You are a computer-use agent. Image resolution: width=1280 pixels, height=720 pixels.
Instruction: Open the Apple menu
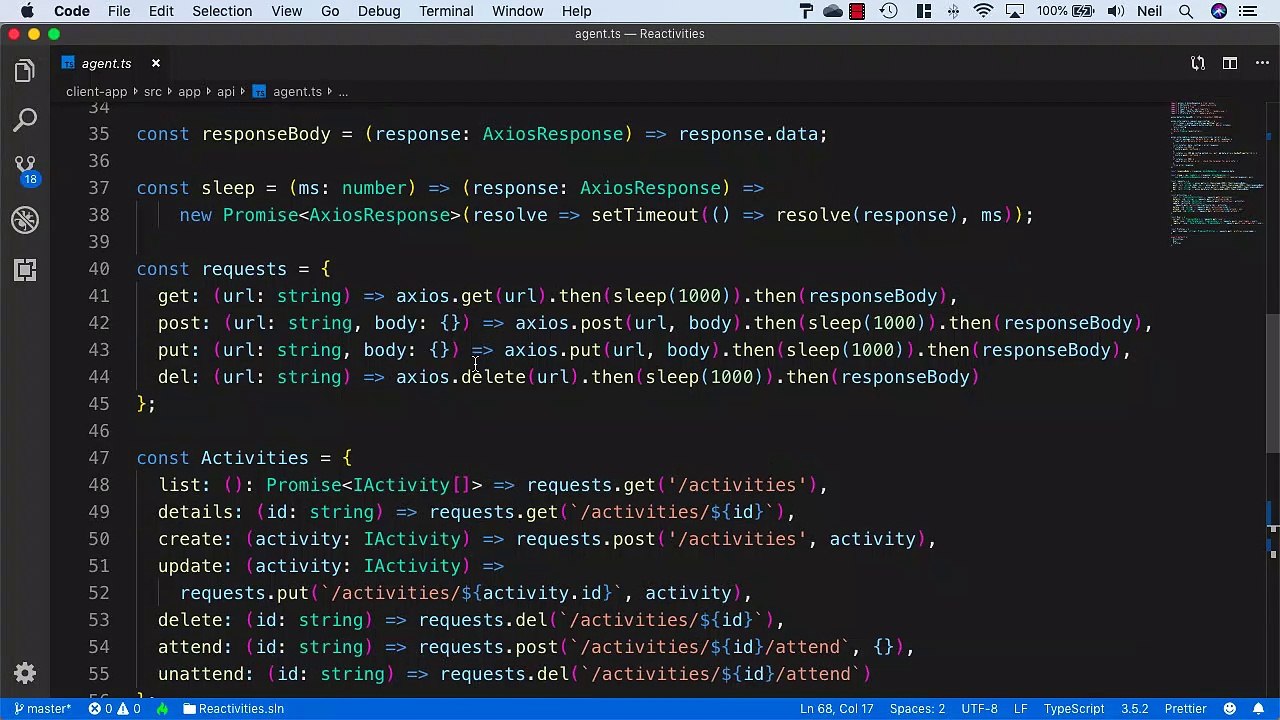[27, 11]
